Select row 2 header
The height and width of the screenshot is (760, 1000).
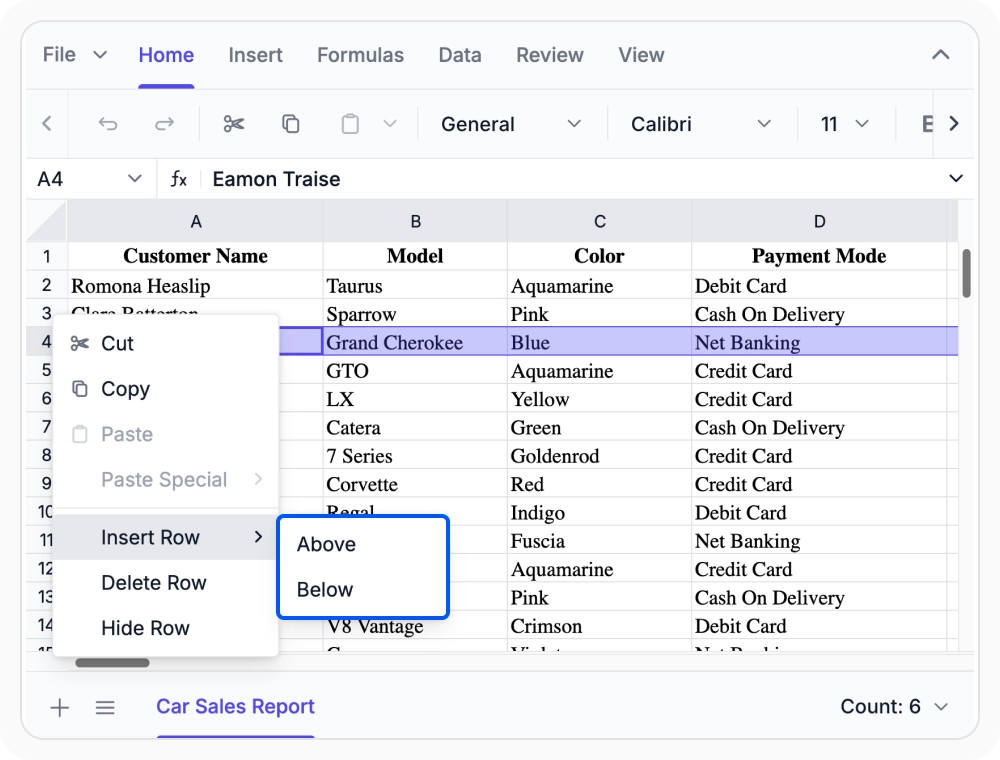(x=47, y=285)
